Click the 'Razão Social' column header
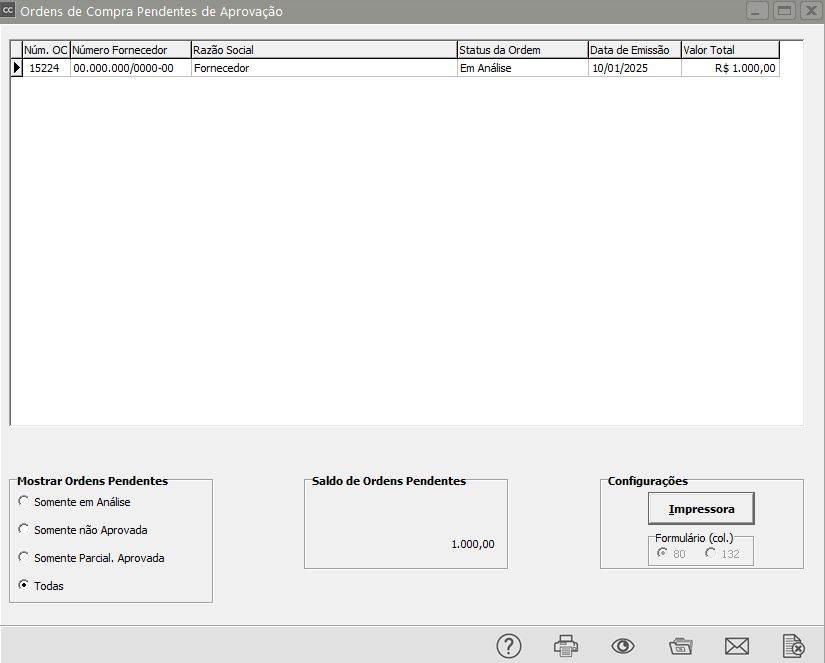This screenshot has height=663, width=825. (323, 50)
